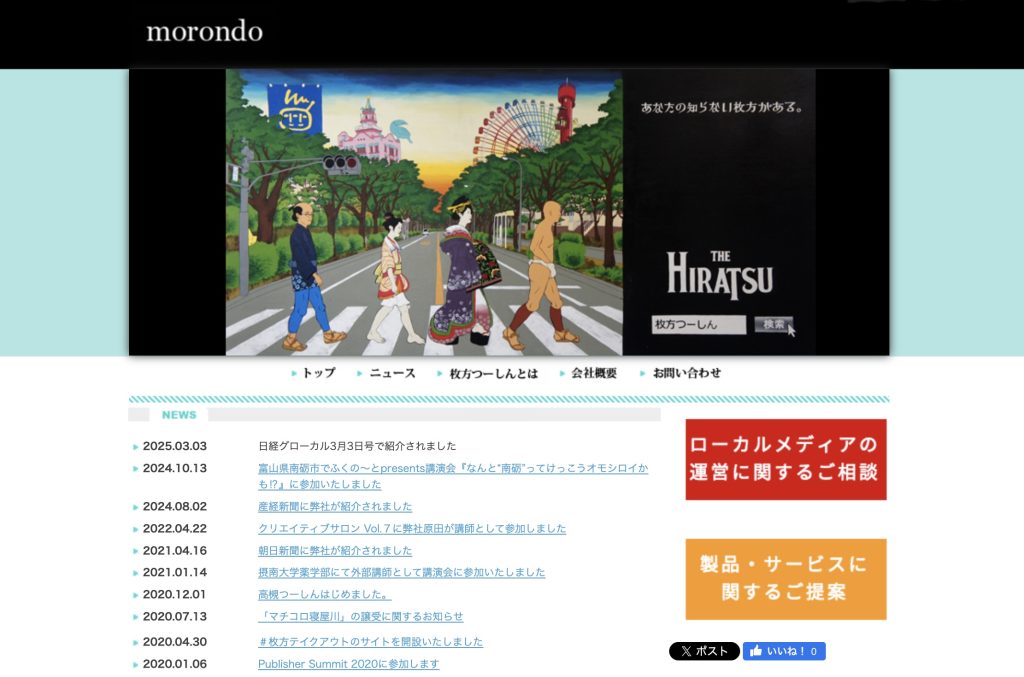Image resolution: width=1024 pixels, height=677 pixels.
Task: Click the Hiratsu crosswalk hero image
Action: pos(424,212)
